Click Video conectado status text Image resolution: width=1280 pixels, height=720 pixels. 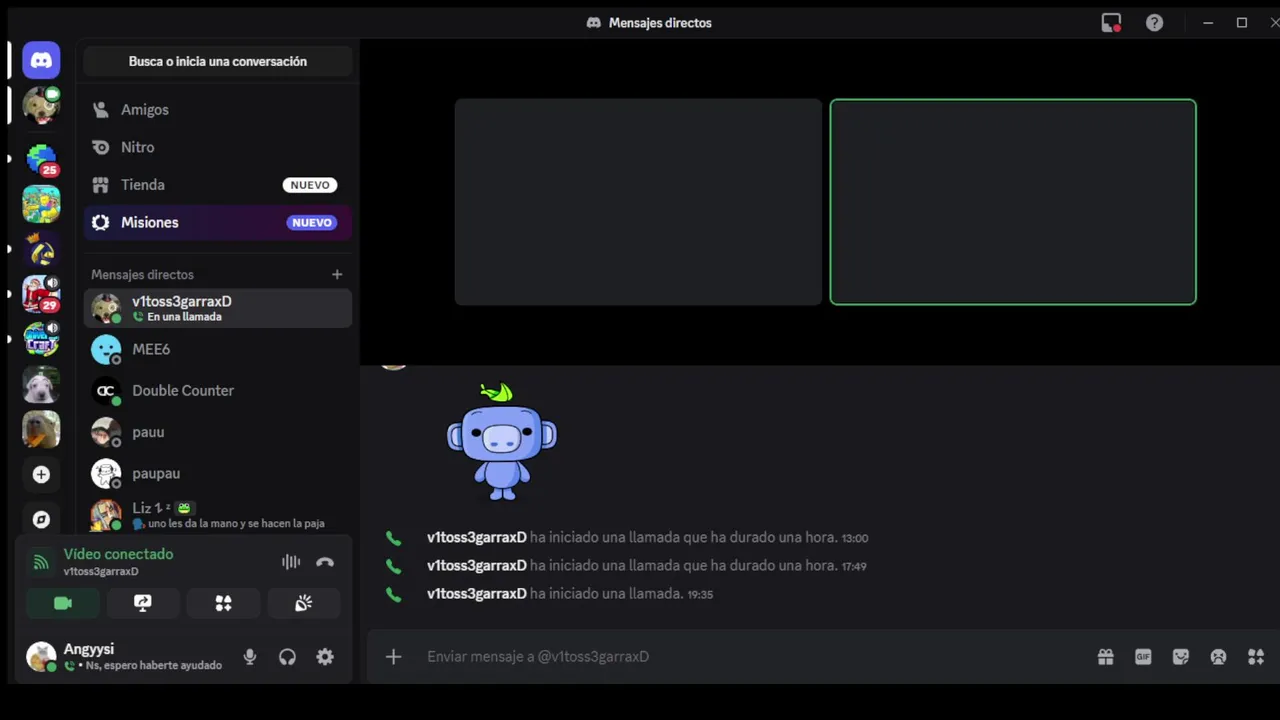pyautogui.click(x=118, y=554)
